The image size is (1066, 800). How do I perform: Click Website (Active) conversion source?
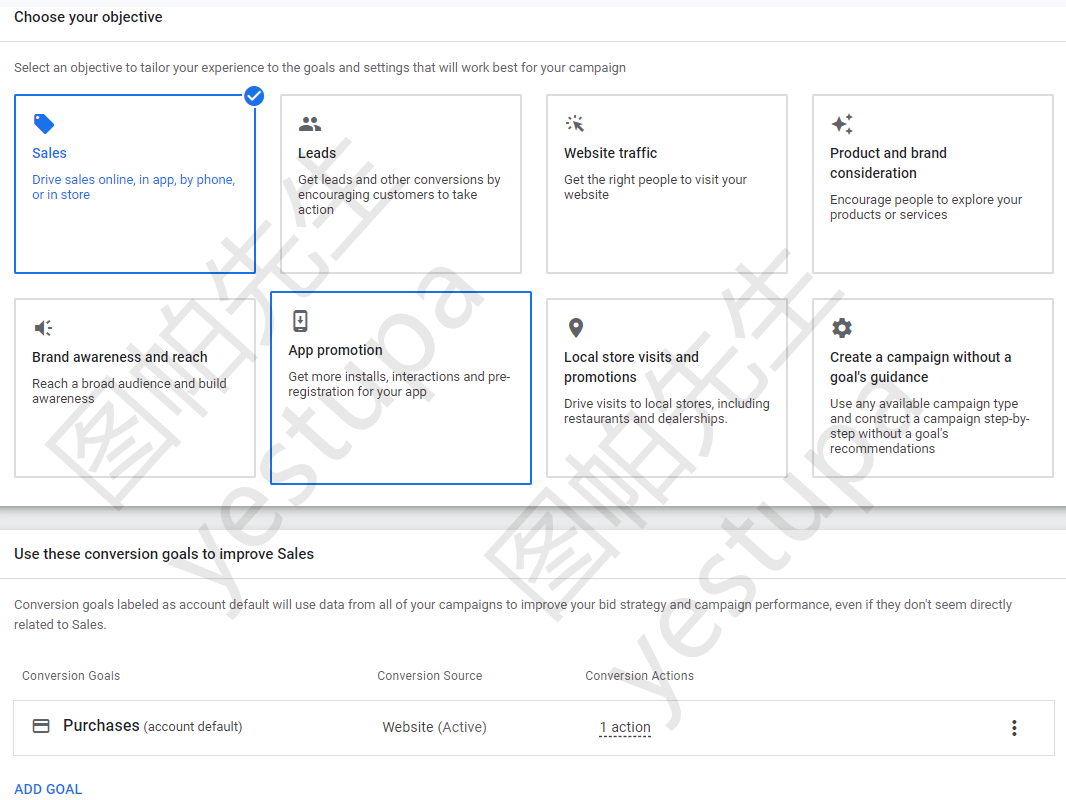(x=434, y=727)
